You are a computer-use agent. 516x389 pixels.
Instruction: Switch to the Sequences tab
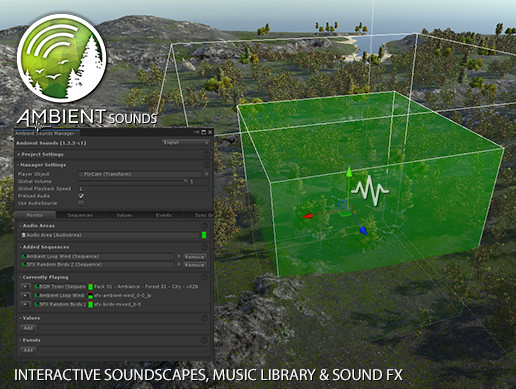pyautogui.click(x=80, y=215)
